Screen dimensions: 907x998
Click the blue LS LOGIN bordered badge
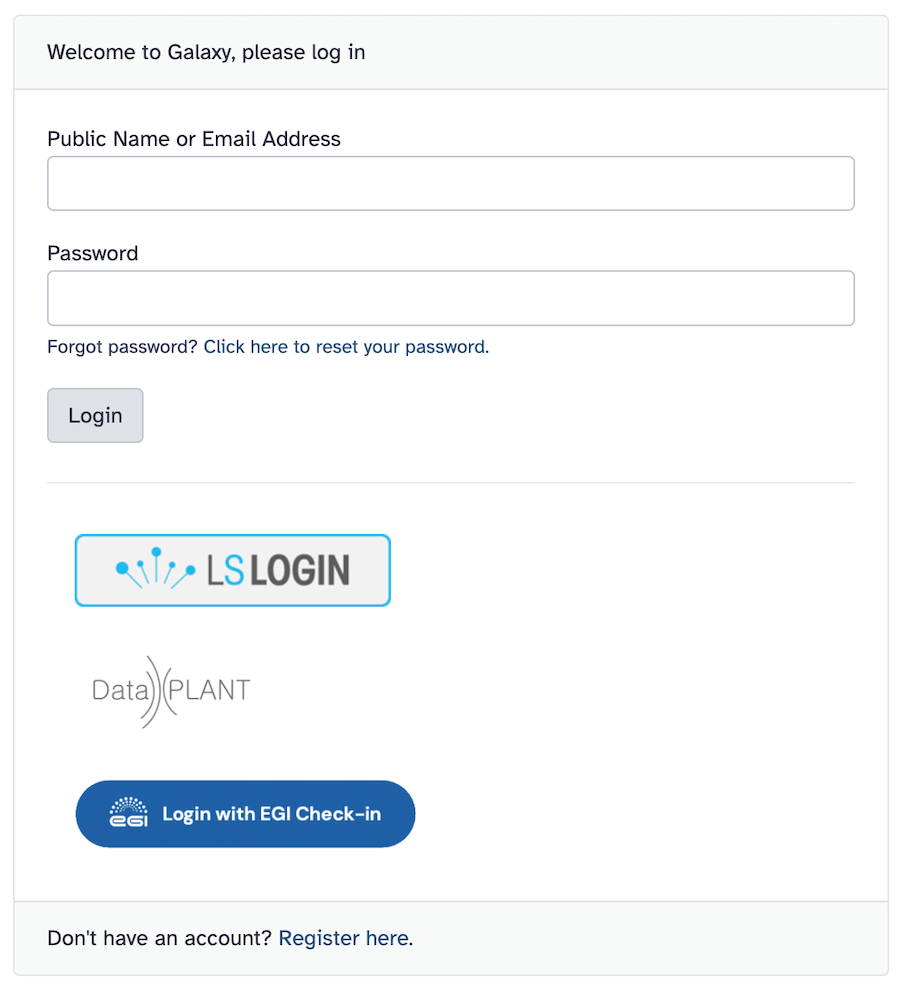232,570
